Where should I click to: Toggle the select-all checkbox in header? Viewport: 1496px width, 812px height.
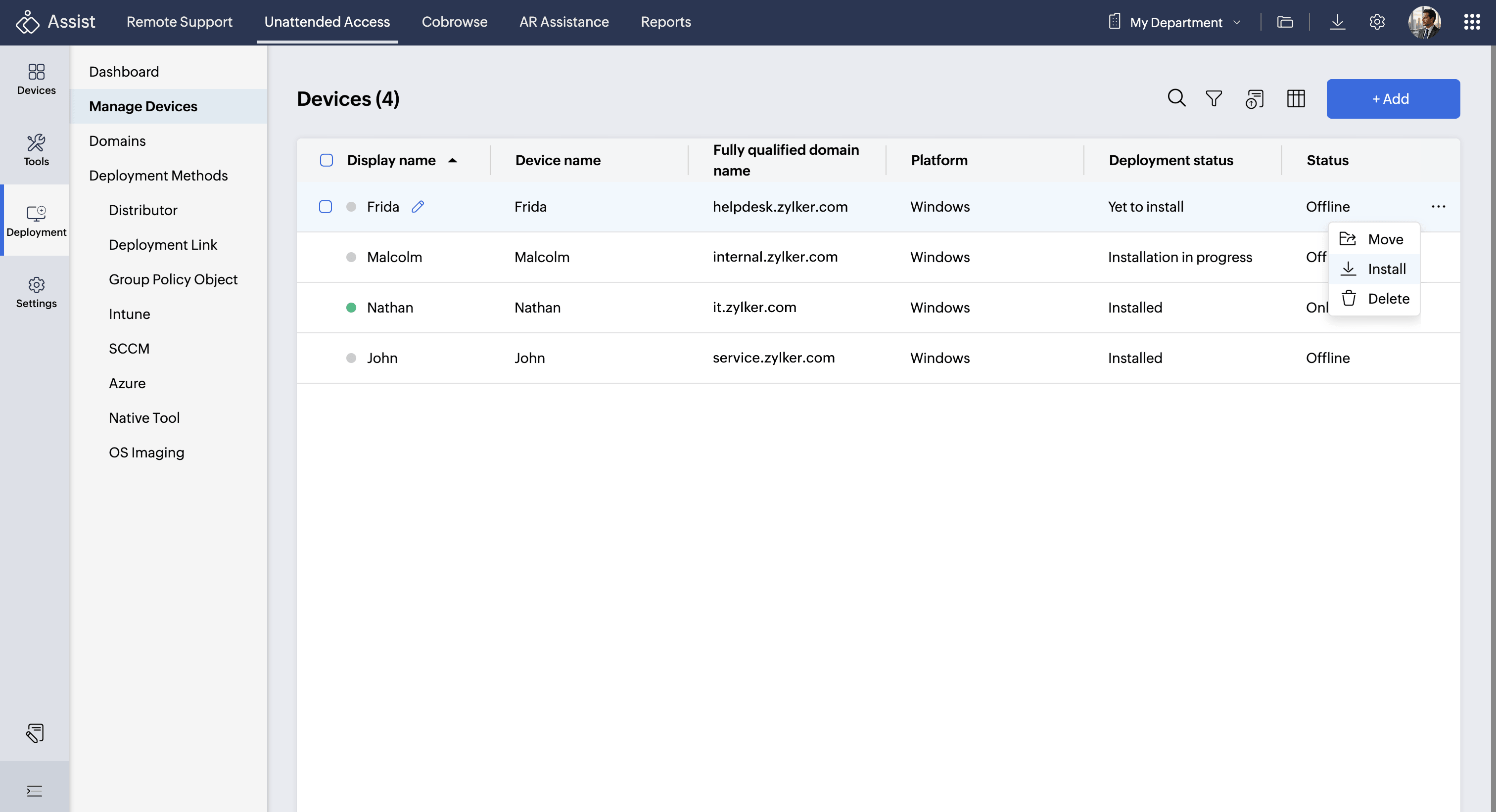click(327, 160)
